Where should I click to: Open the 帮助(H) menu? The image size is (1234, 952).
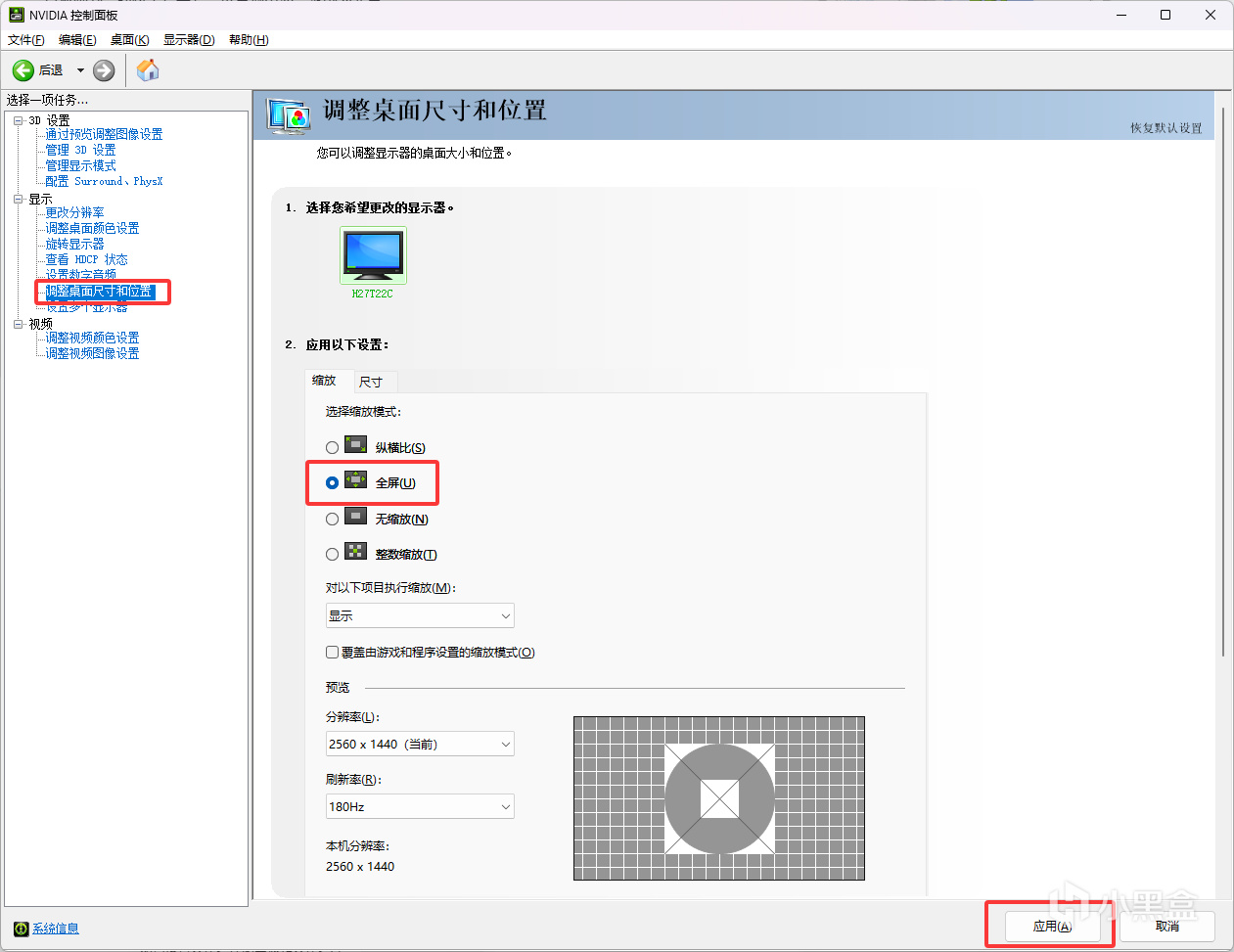[249, 40]
